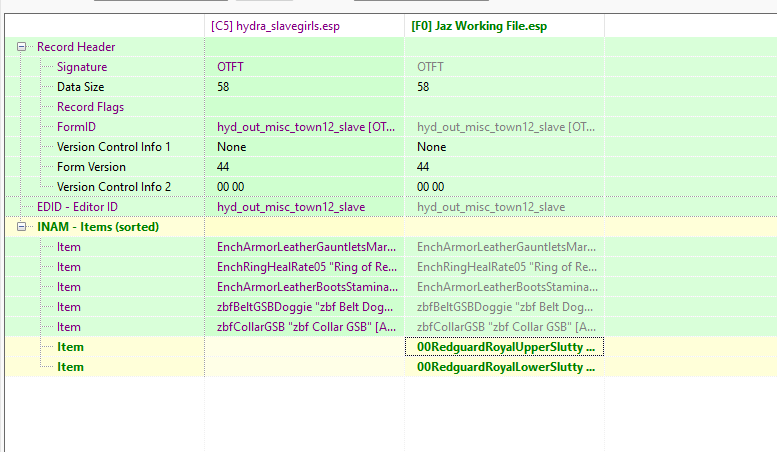Click OTFT signature in hydra_slavegirls column
This screenshot has width=777, height=452.
coord(230,67)
